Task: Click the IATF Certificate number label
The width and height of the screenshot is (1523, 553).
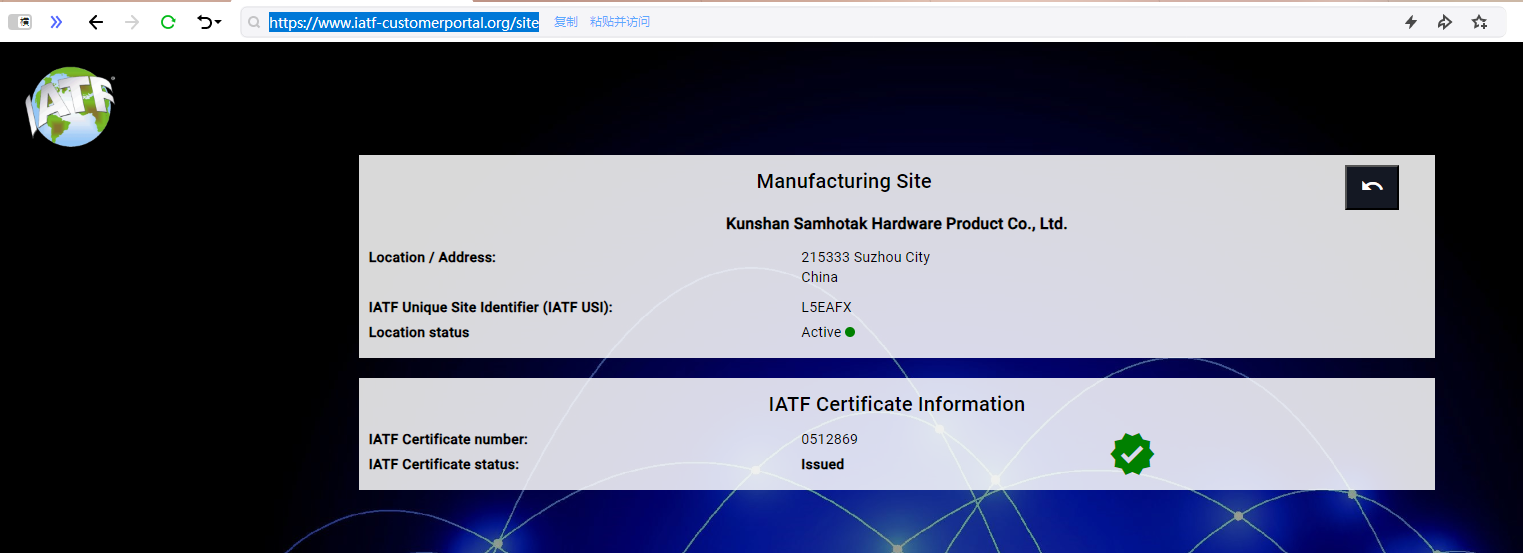Action: pyautogui.click(x=448, y=439)
